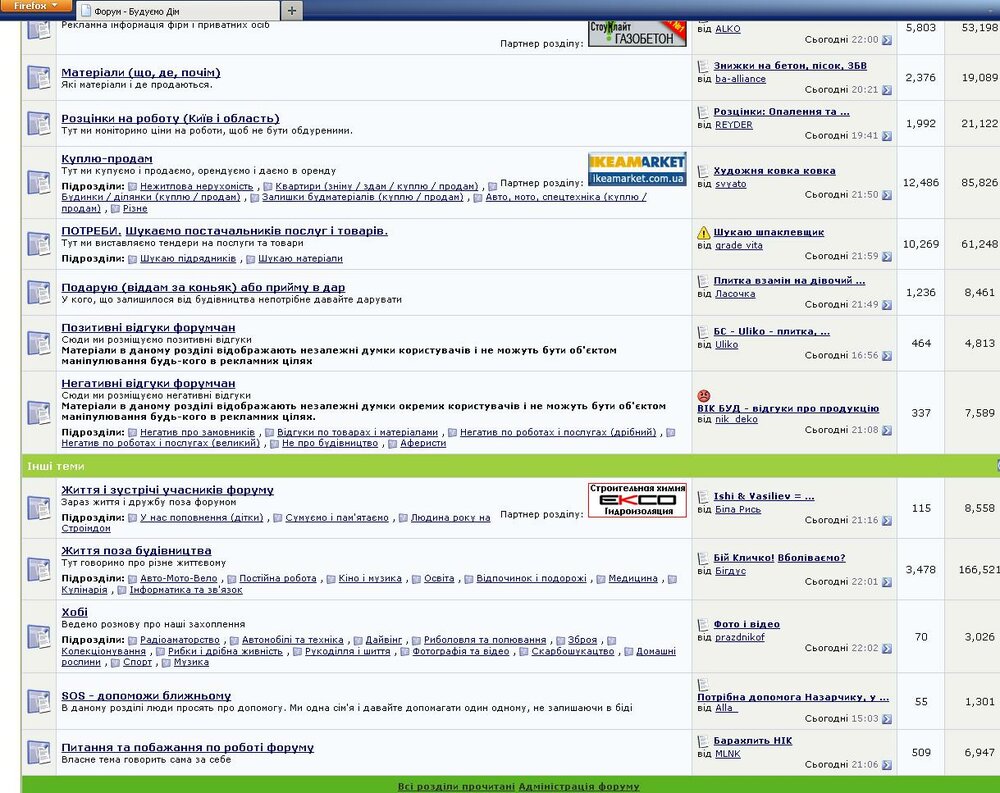The height and width of the screenshot is (793, 1000).
Task: Click forum status icon for Хобі
Action: [x=39, y=637]
